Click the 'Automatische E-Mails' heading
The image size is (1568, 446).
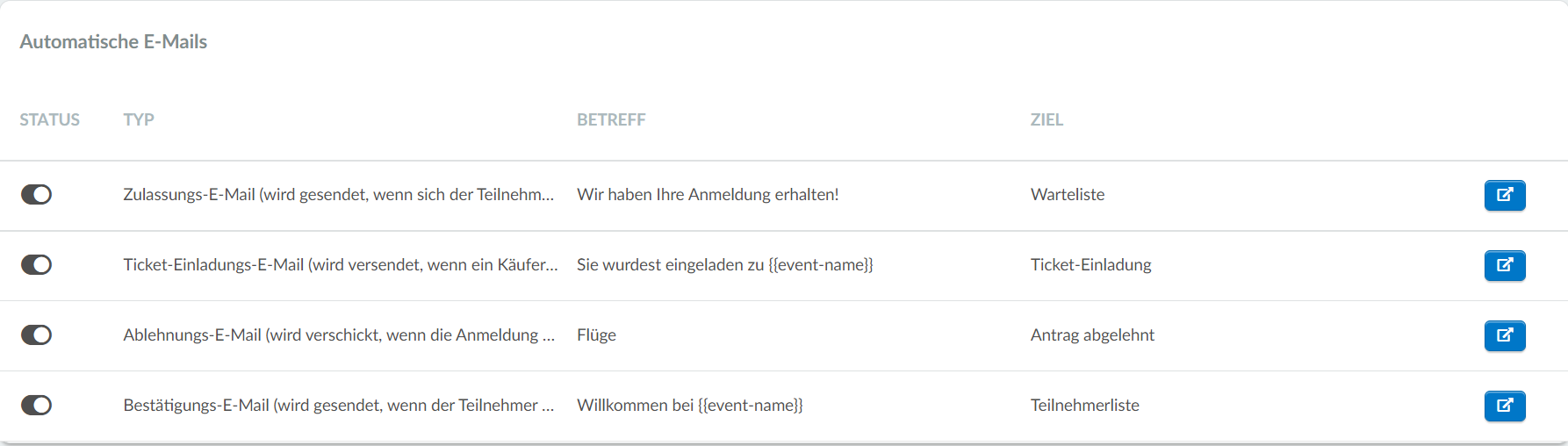click(113, 41)
